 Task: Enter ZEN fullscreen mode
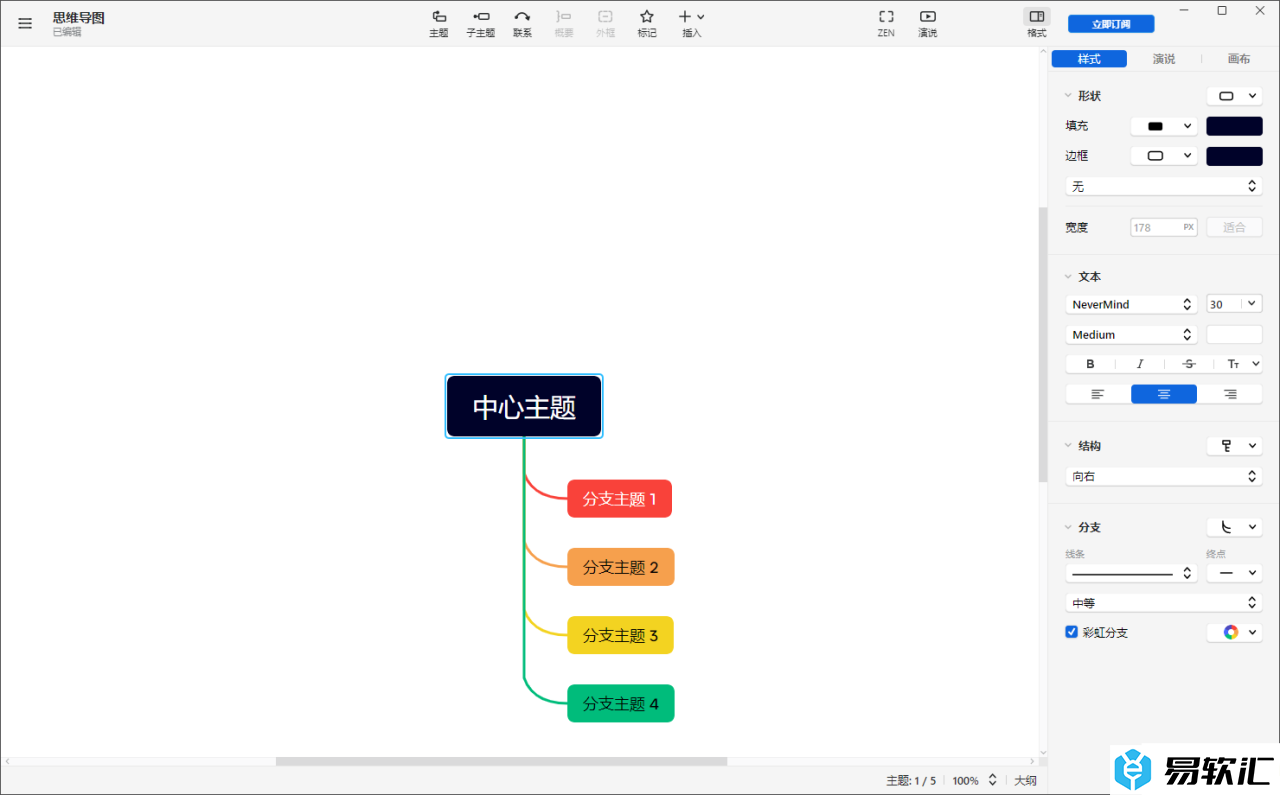[886, 24]
